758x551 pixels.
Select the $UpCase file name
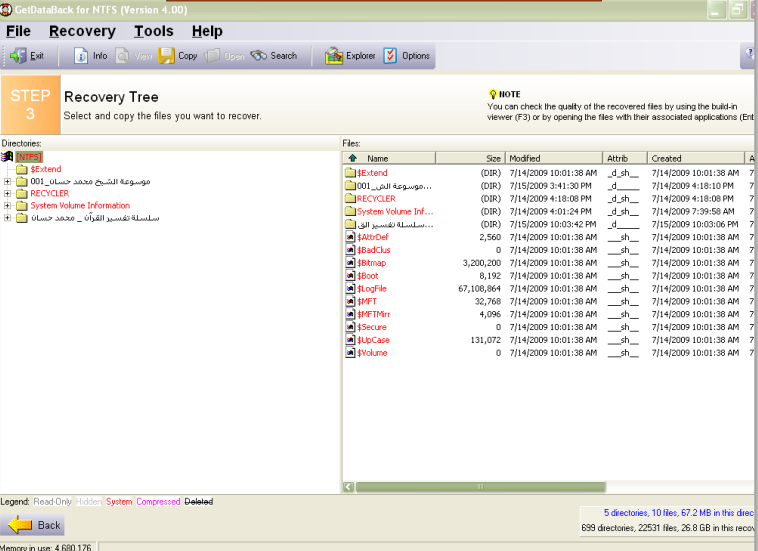[x=373, y=340]
